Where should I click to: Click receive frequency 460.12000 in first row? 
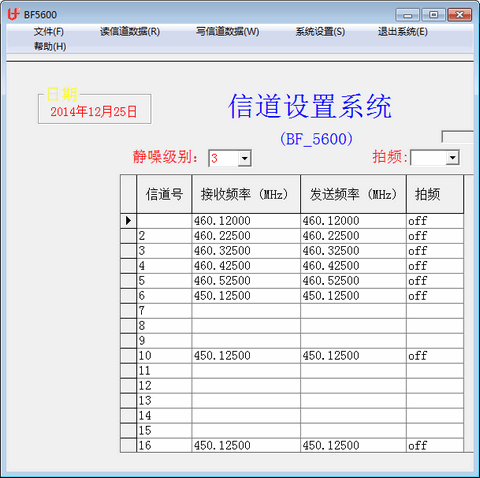click(246, 221)
